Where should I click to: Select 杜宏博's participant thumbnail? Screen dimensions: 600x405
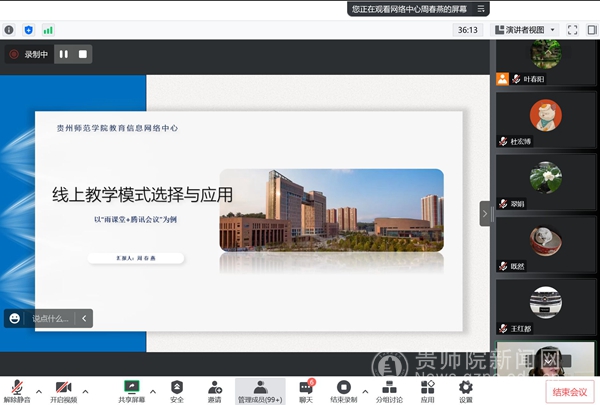pos(545,122)
